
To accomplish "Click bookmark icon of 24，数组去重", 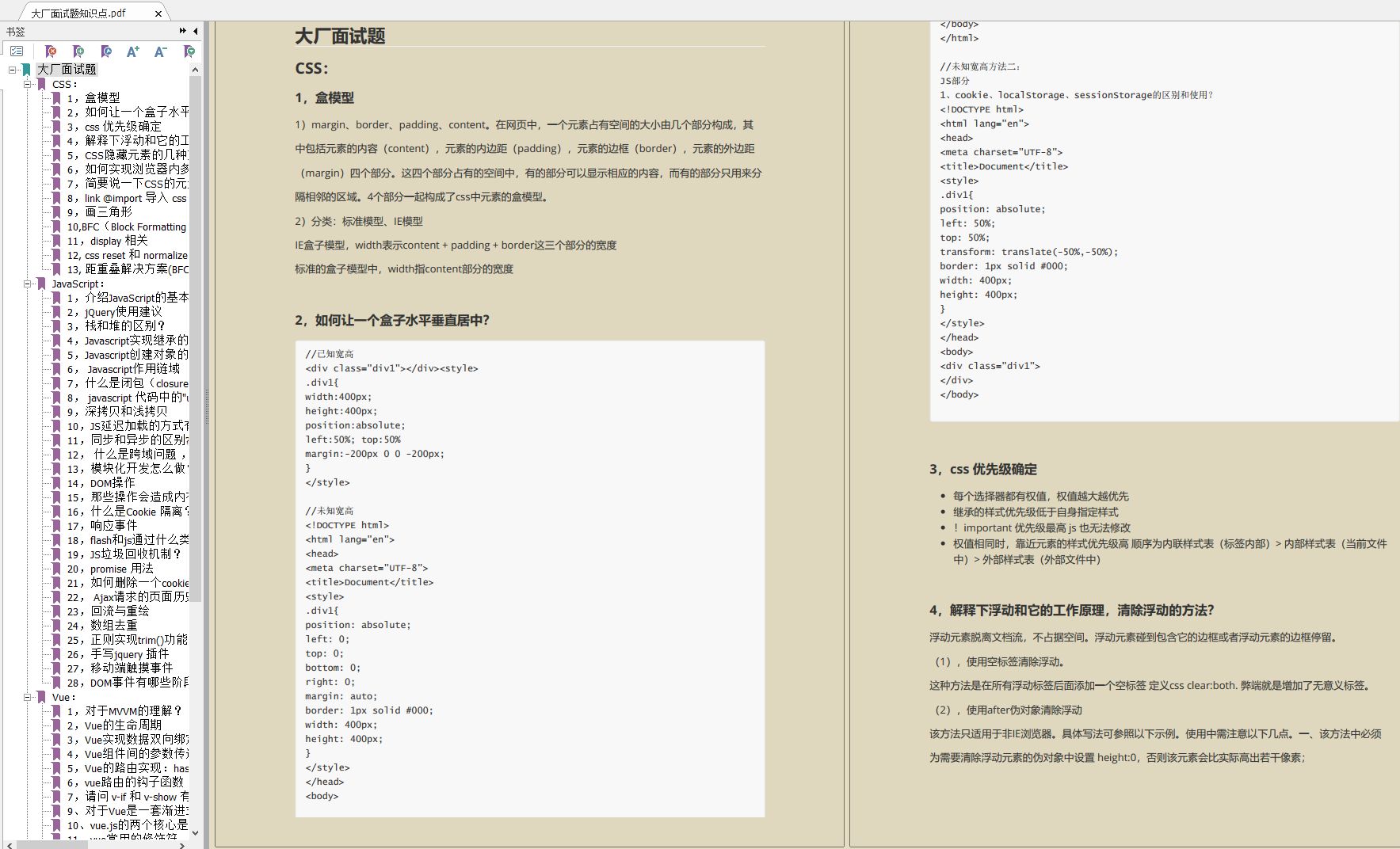I will 56,626.
